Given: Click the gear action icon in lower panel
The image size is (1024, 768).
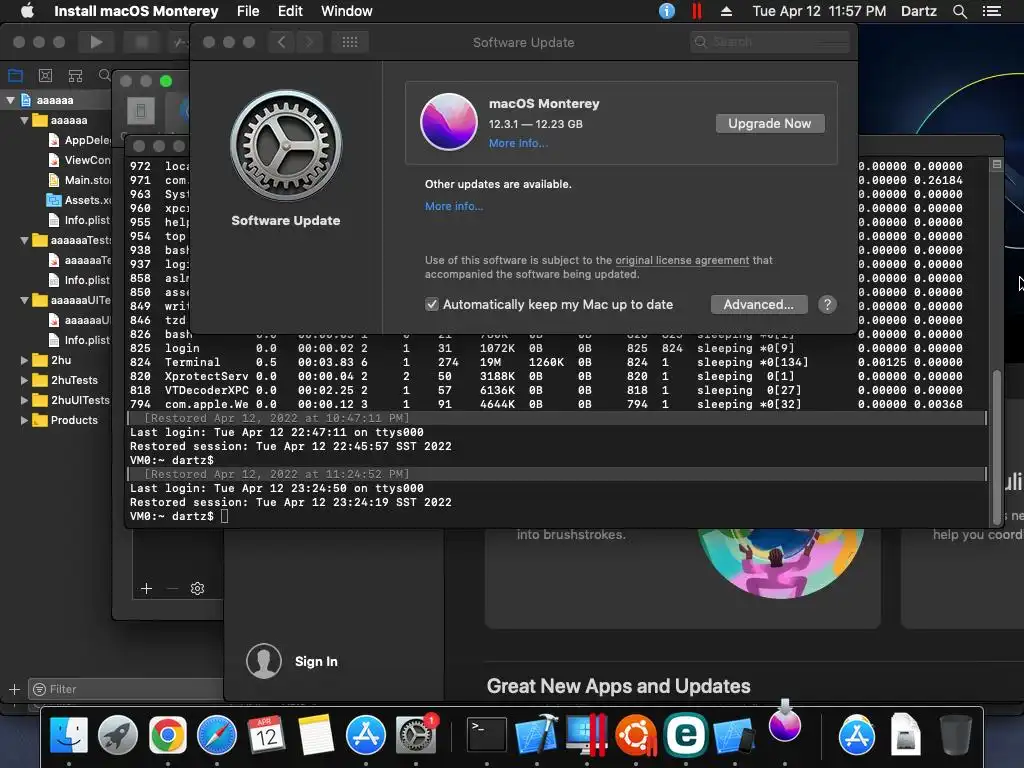Looking at the screenshot, I should coord(197,588).
